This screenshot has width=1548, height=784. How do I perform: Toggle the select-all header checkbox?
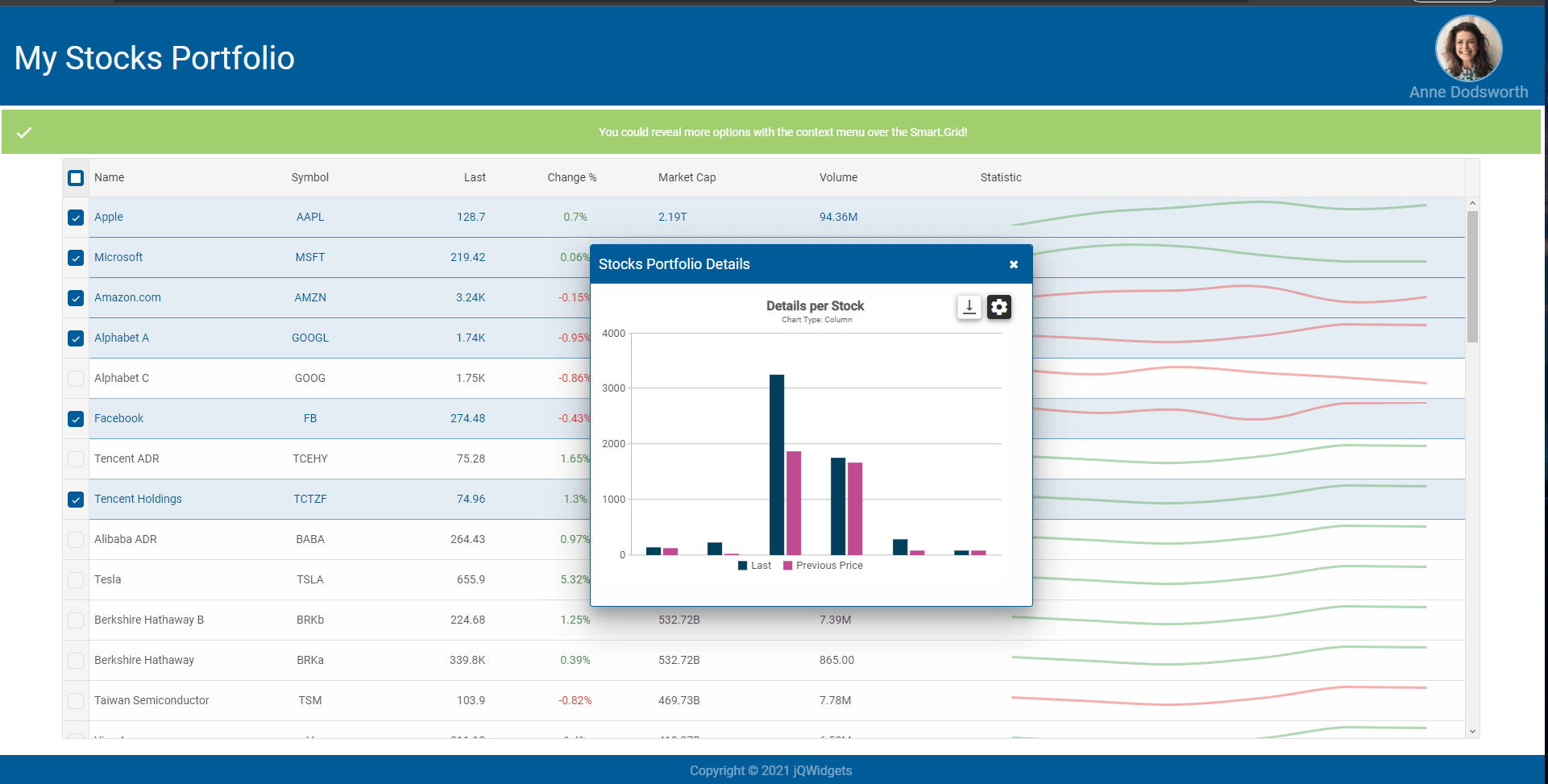76,178
